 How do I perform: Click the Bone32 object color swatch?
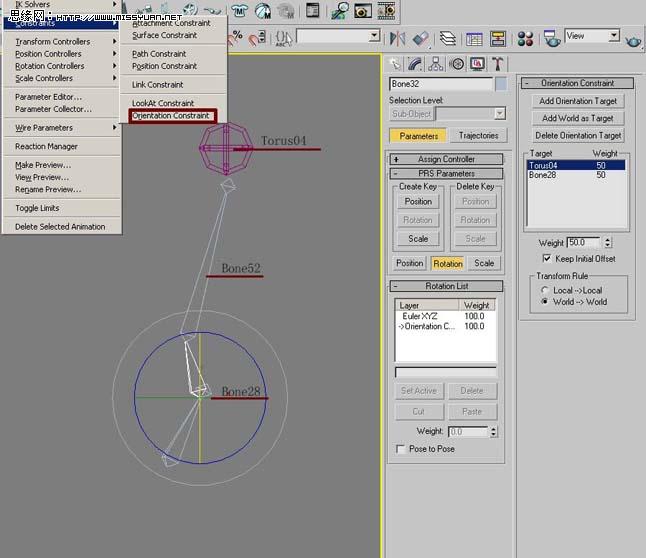(501, 84)
